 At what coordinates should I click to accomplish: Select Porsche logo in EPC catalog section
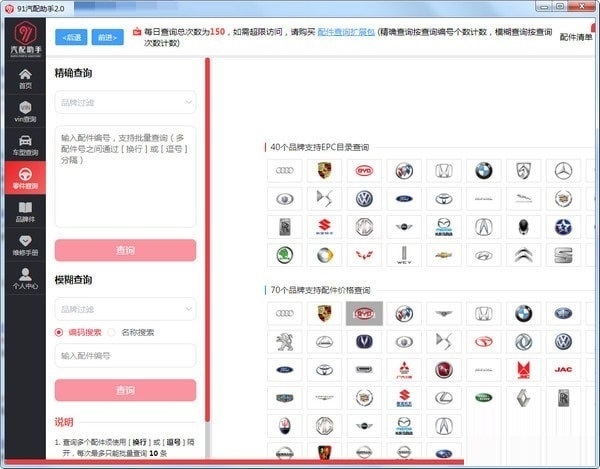click(x=324, y=171)
